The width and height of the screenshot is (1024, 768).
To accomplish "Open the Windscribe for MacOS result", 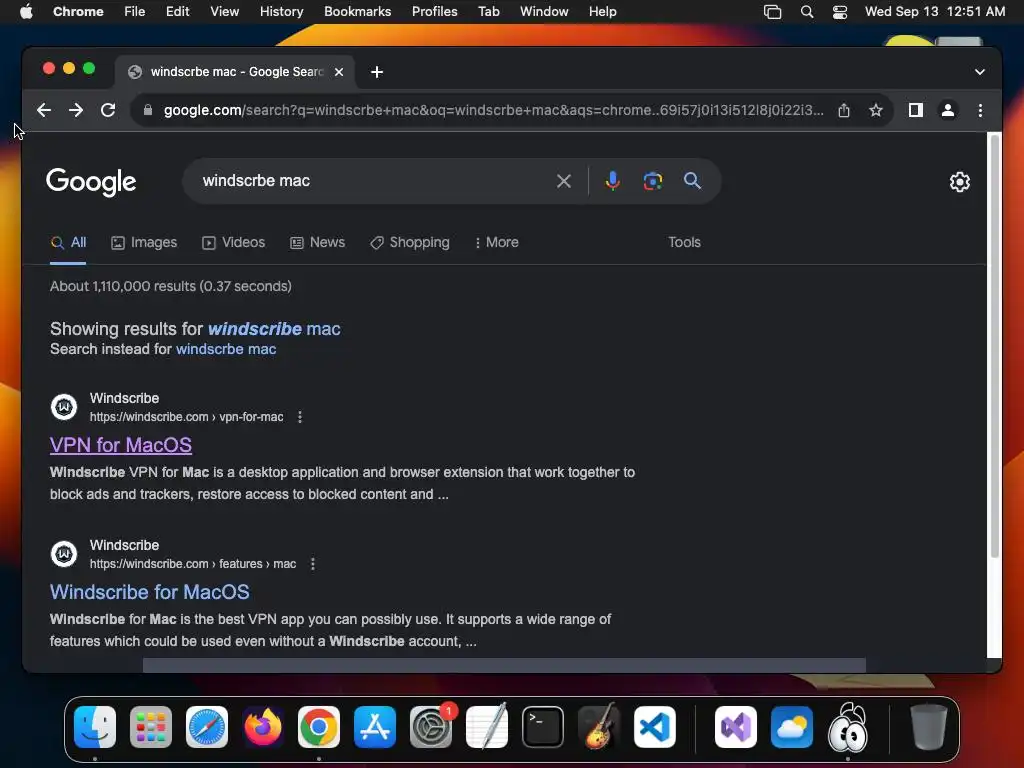I will click(150, 592).
